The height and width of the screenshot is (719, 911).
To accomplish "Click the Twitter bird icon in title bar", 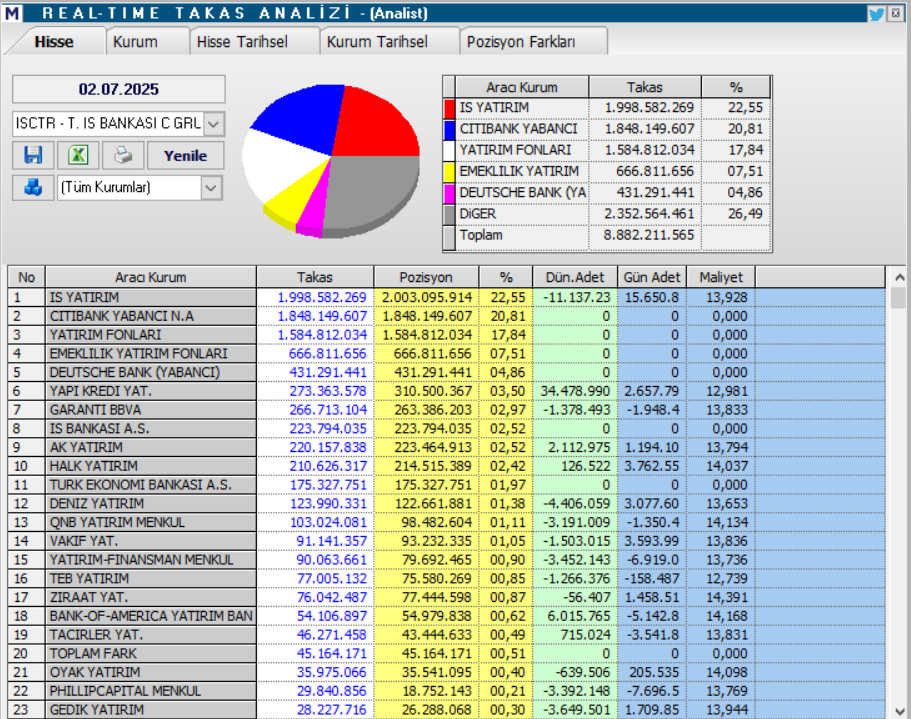I will (876, 13).
